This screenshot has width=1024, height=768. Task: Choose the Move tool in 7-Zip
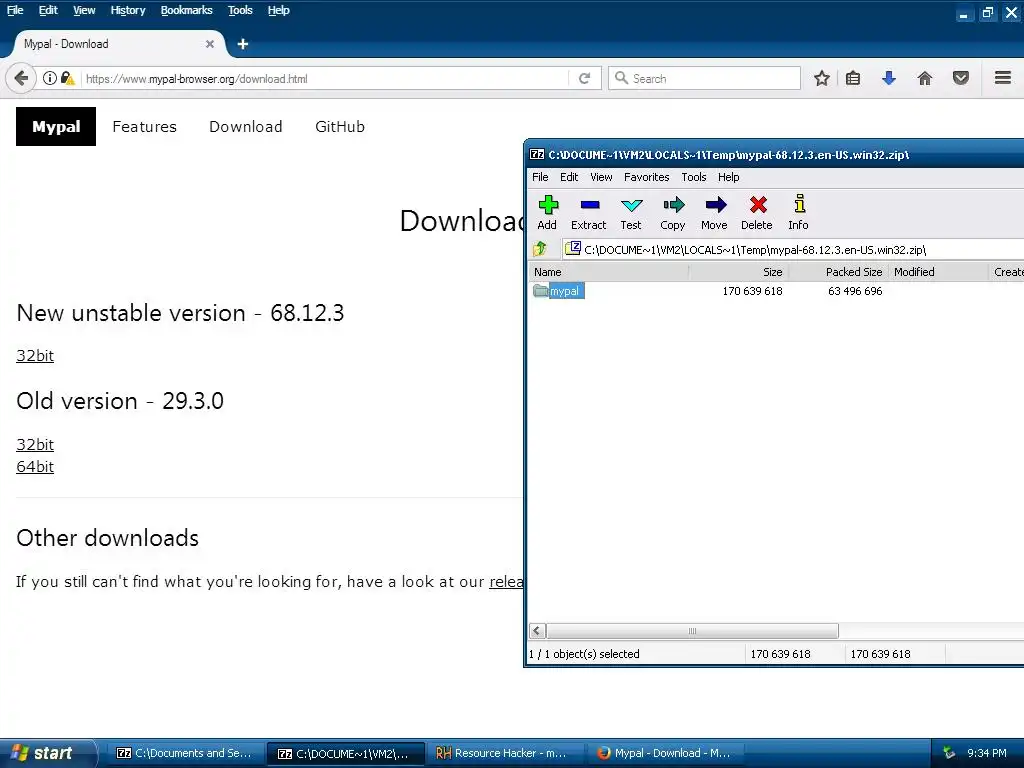(714, 213)
